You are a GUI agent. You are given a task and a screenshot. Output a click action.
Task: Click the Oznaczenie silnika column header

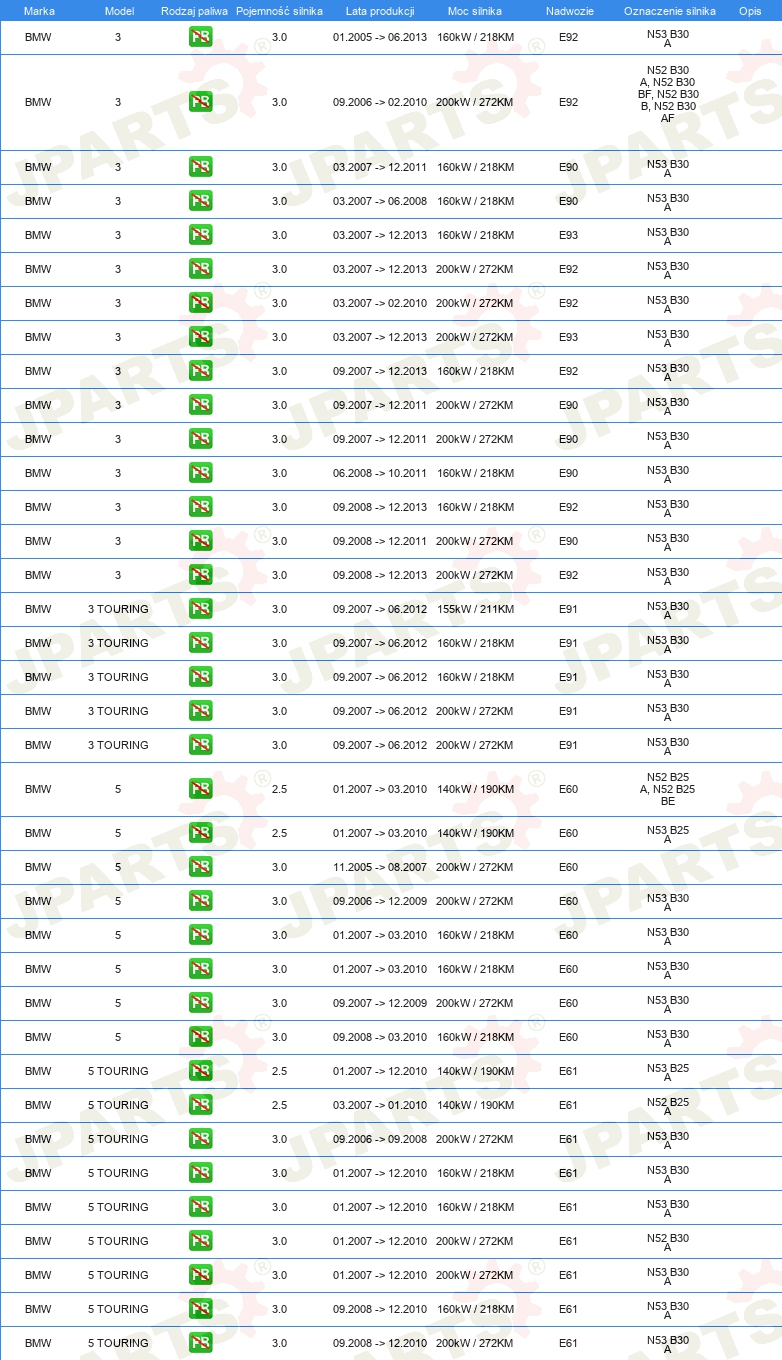[670, 11]
